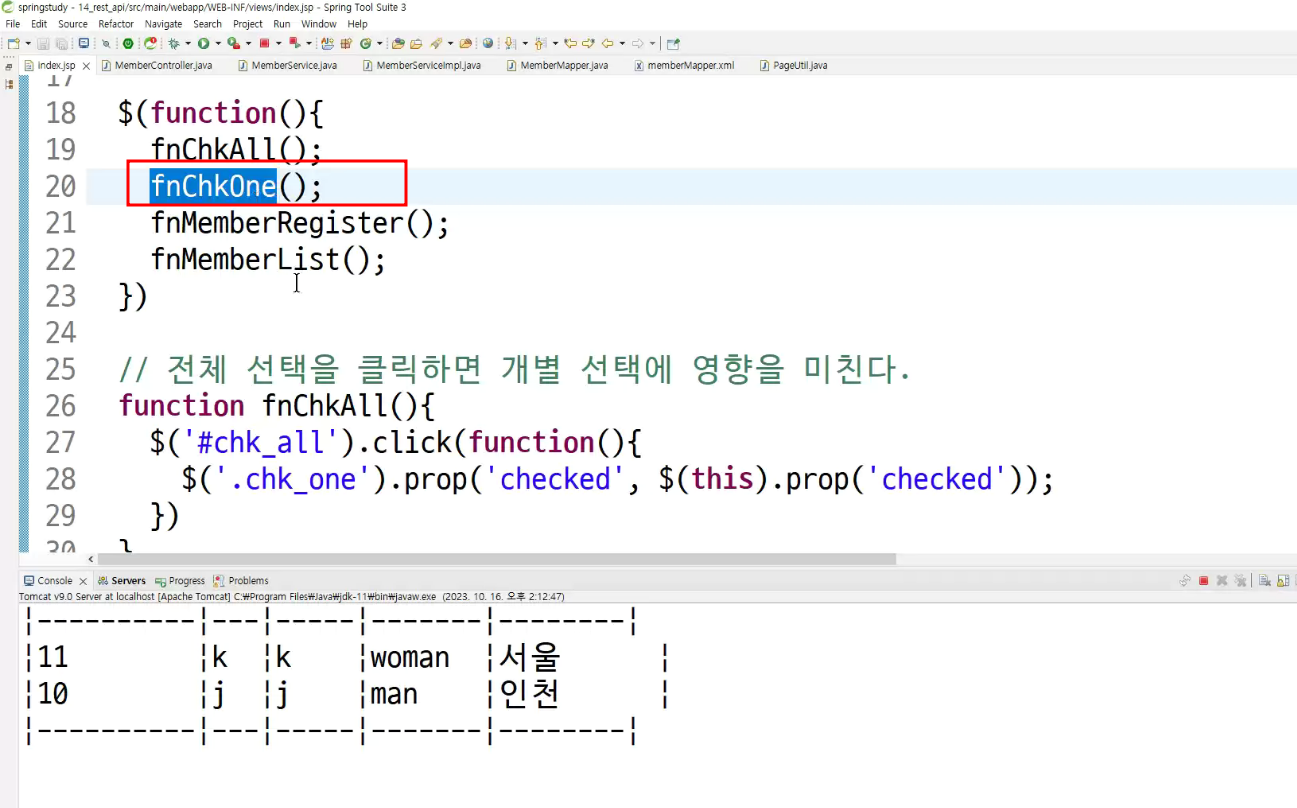
Task: Open the File menu
Action: coord(13,24)
